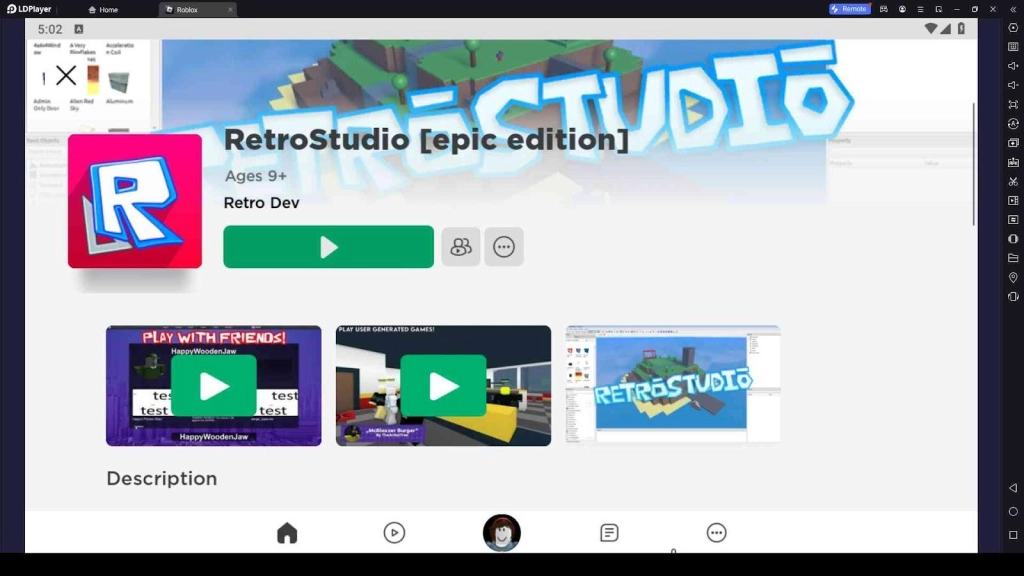The image size is (1024, 576).
Task: Open the gamepad icon in title bar
Action: click(884, 9)
